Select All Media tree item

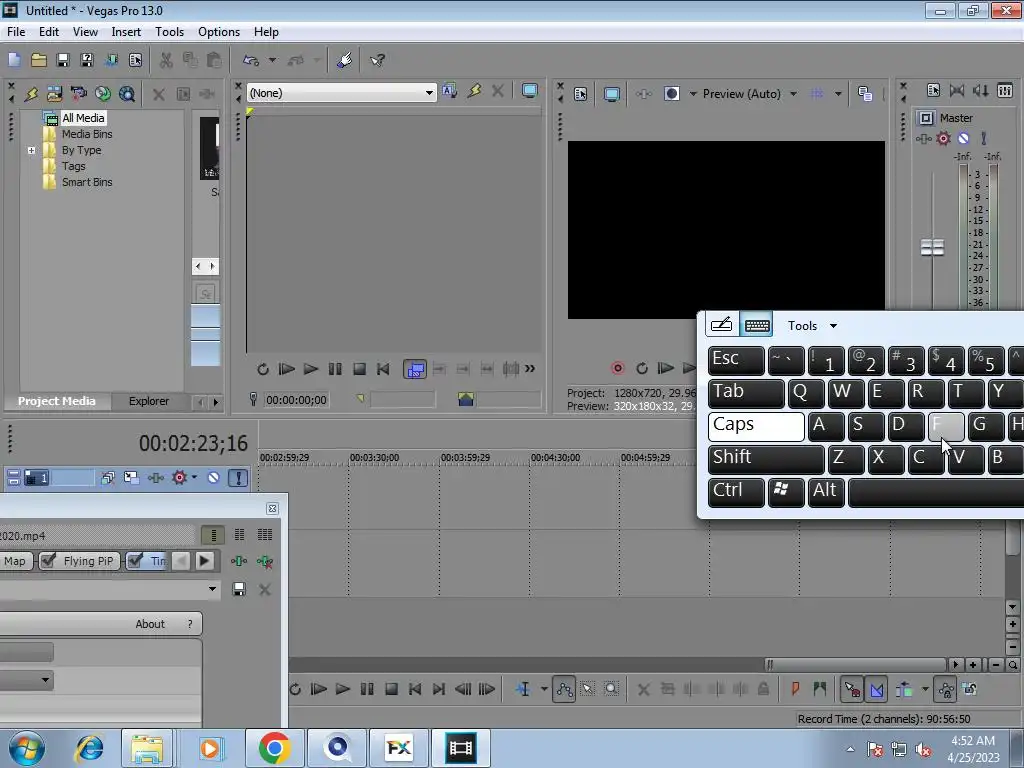[x=83, y=118]
